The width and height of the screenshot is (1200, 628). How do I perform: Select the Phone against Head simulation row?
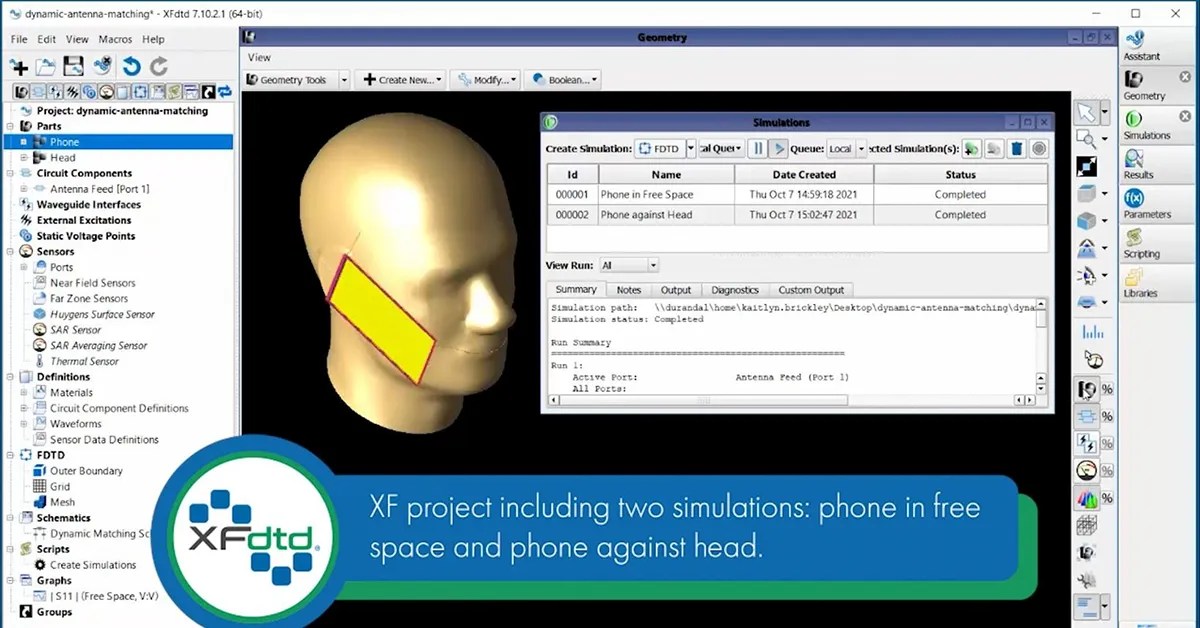(797, 215)
